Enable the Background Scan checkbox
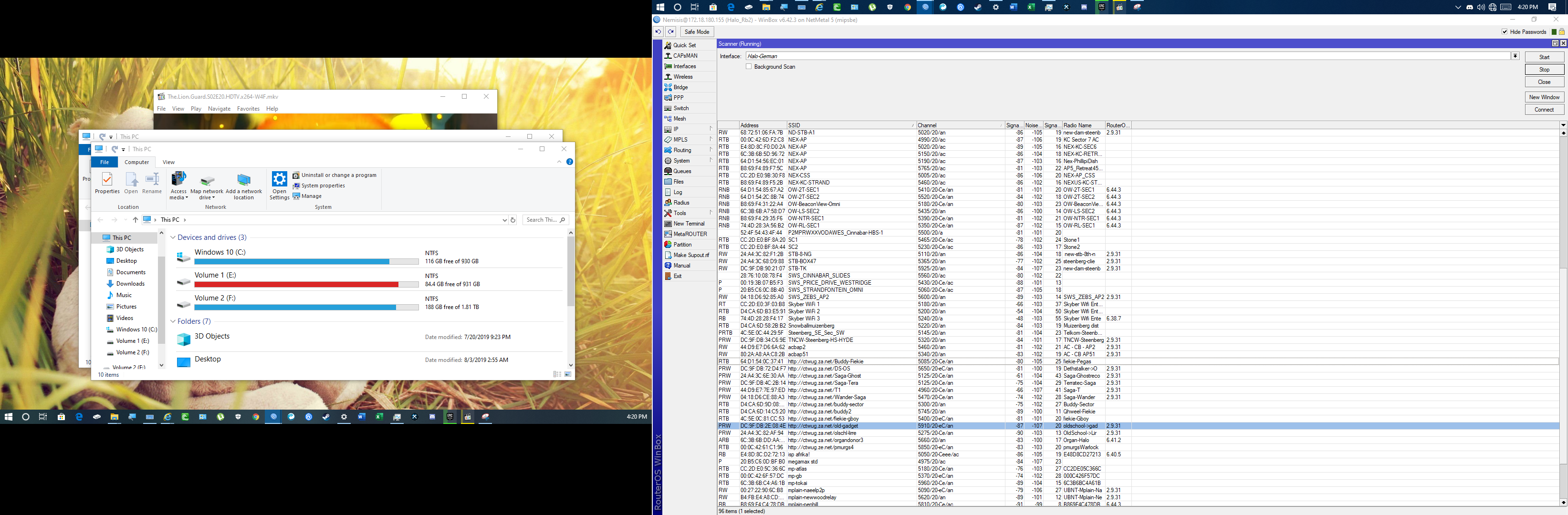This screenshot has width=1568, height=515. (x=749, y=66)
